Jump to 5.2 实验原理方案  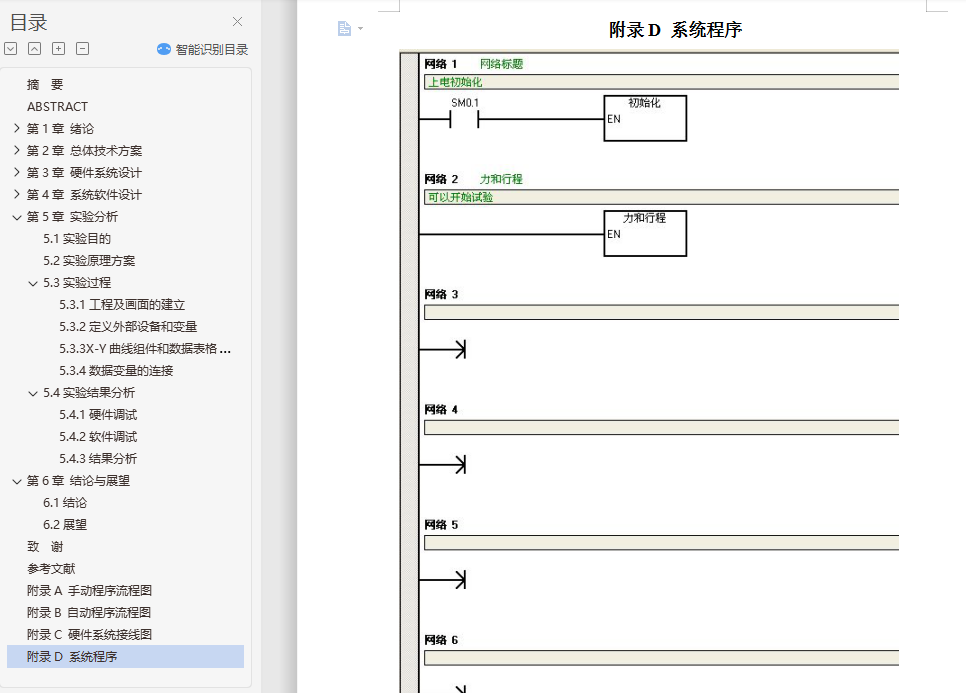[x=89, y=261]
